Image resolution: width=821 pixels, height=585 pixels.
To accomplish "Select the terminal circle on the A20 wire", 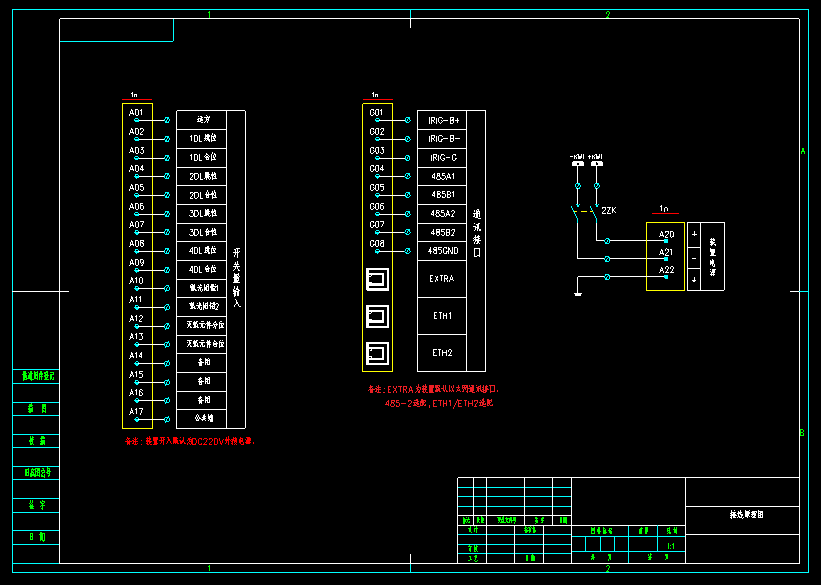I will pyautogui.click(x=608, y=240).
